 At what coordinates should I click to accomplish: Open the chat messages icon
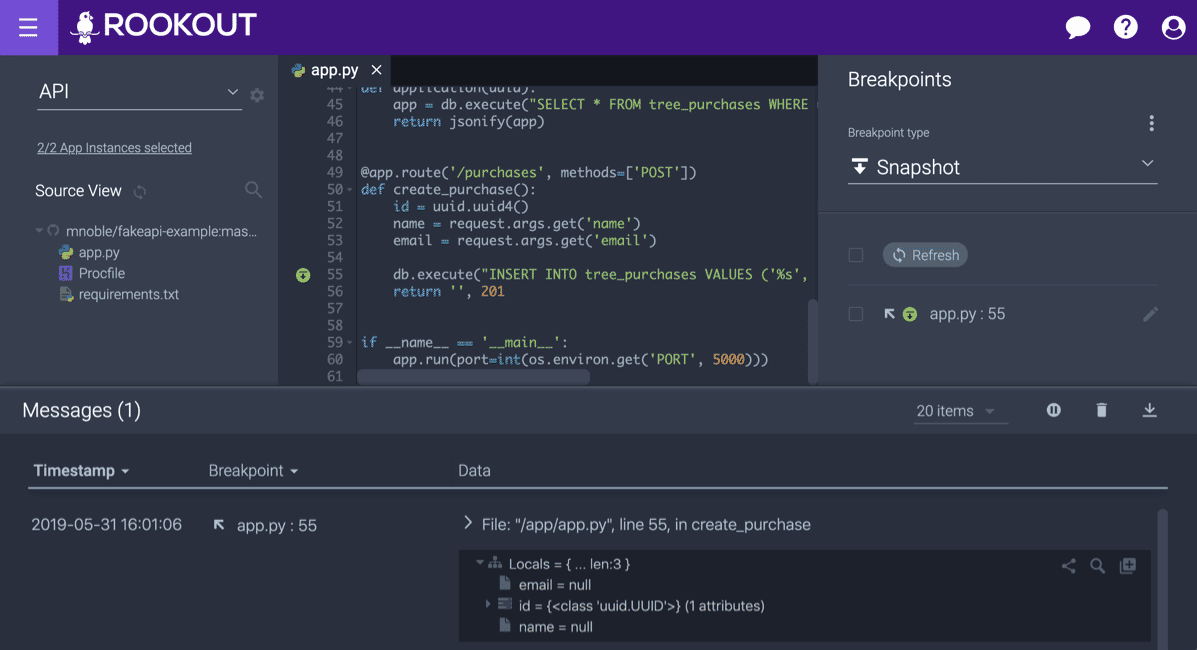[1077, 27]
